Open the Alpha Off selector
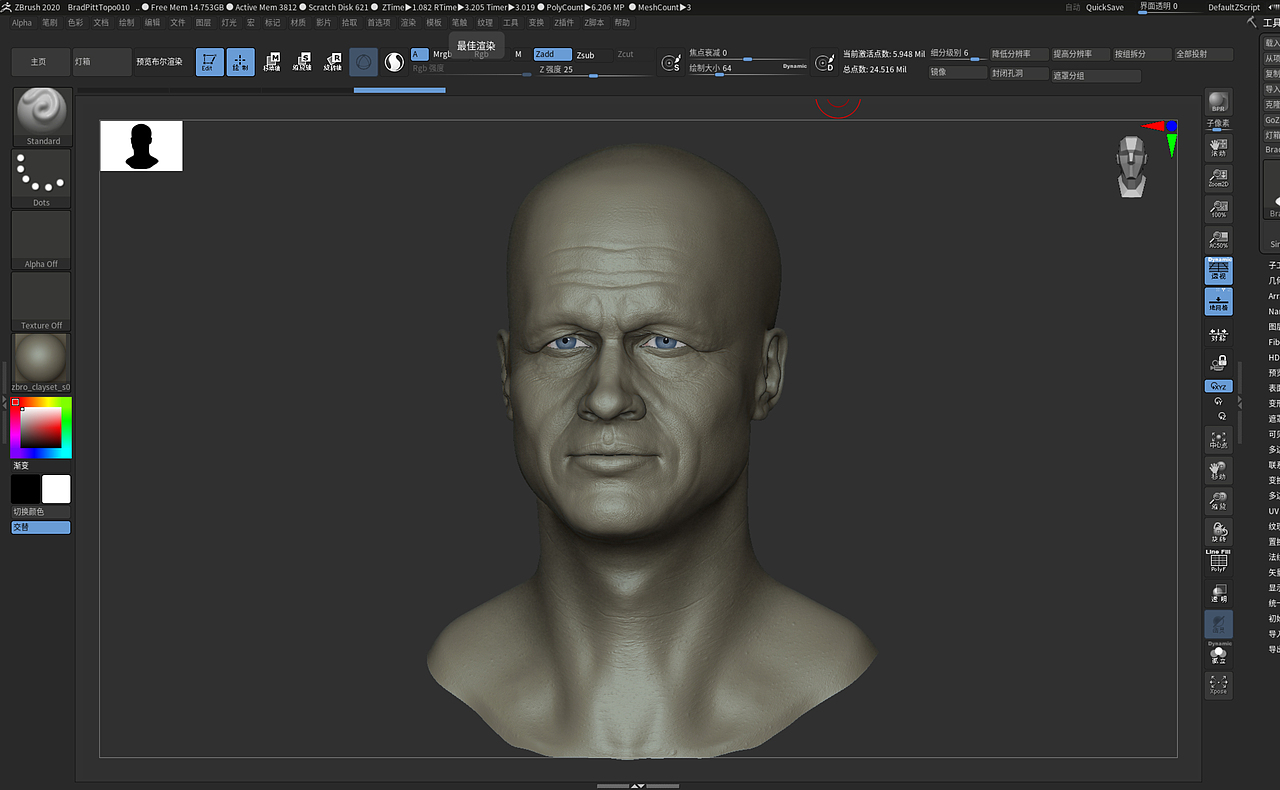The height and width of the screenshot is (790, 1280). coord(41,238)
